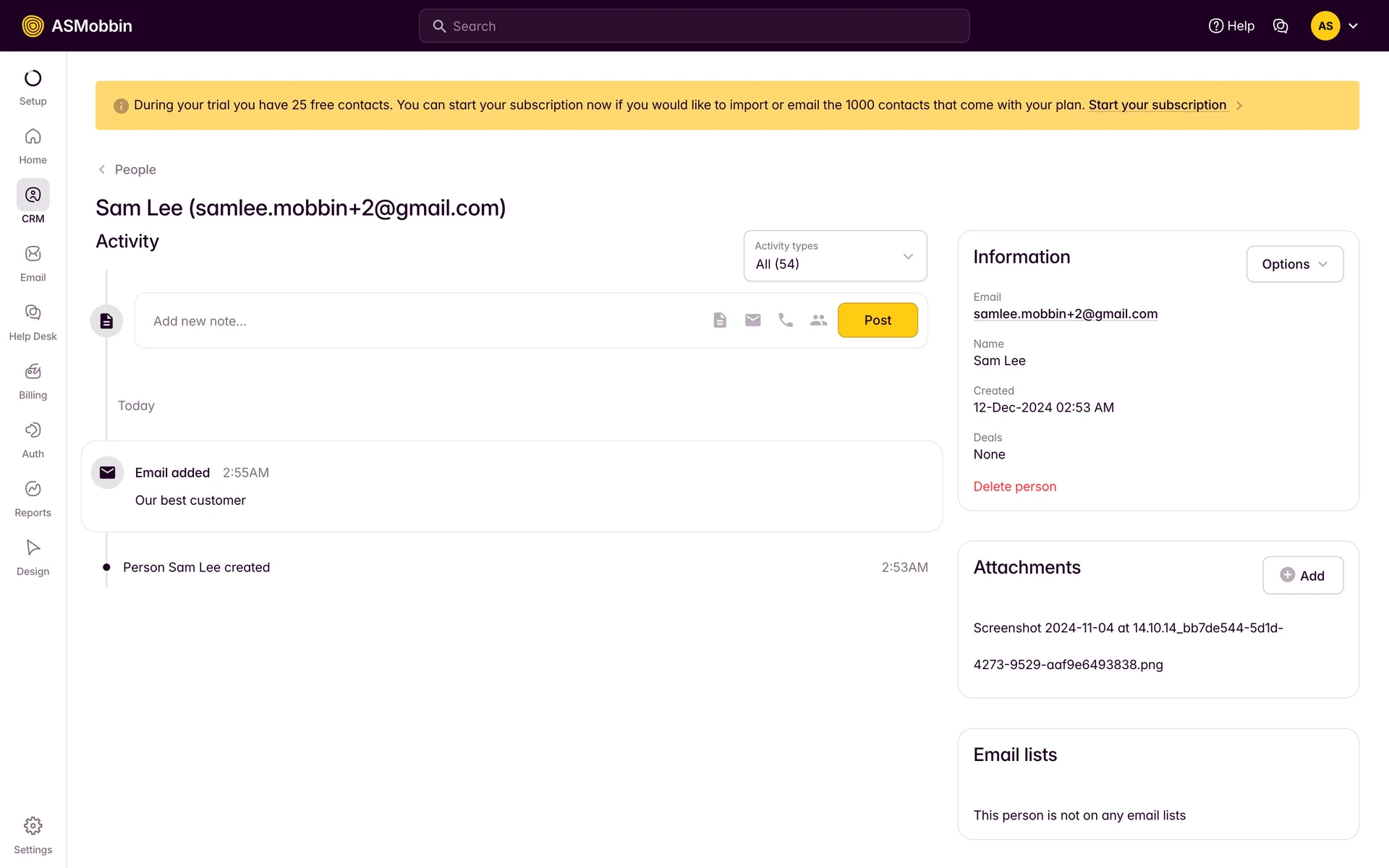The height and width of the screenshot is (868, 1389).
Task: Click the Start your subscription link
Action: (x=1157, y=105)
